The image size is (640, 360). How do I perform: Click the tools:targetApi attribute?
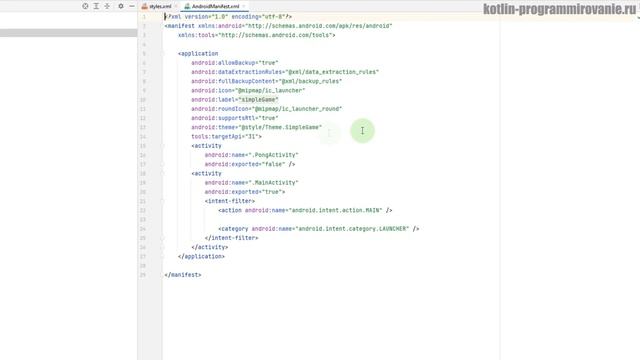pos(225,136)
